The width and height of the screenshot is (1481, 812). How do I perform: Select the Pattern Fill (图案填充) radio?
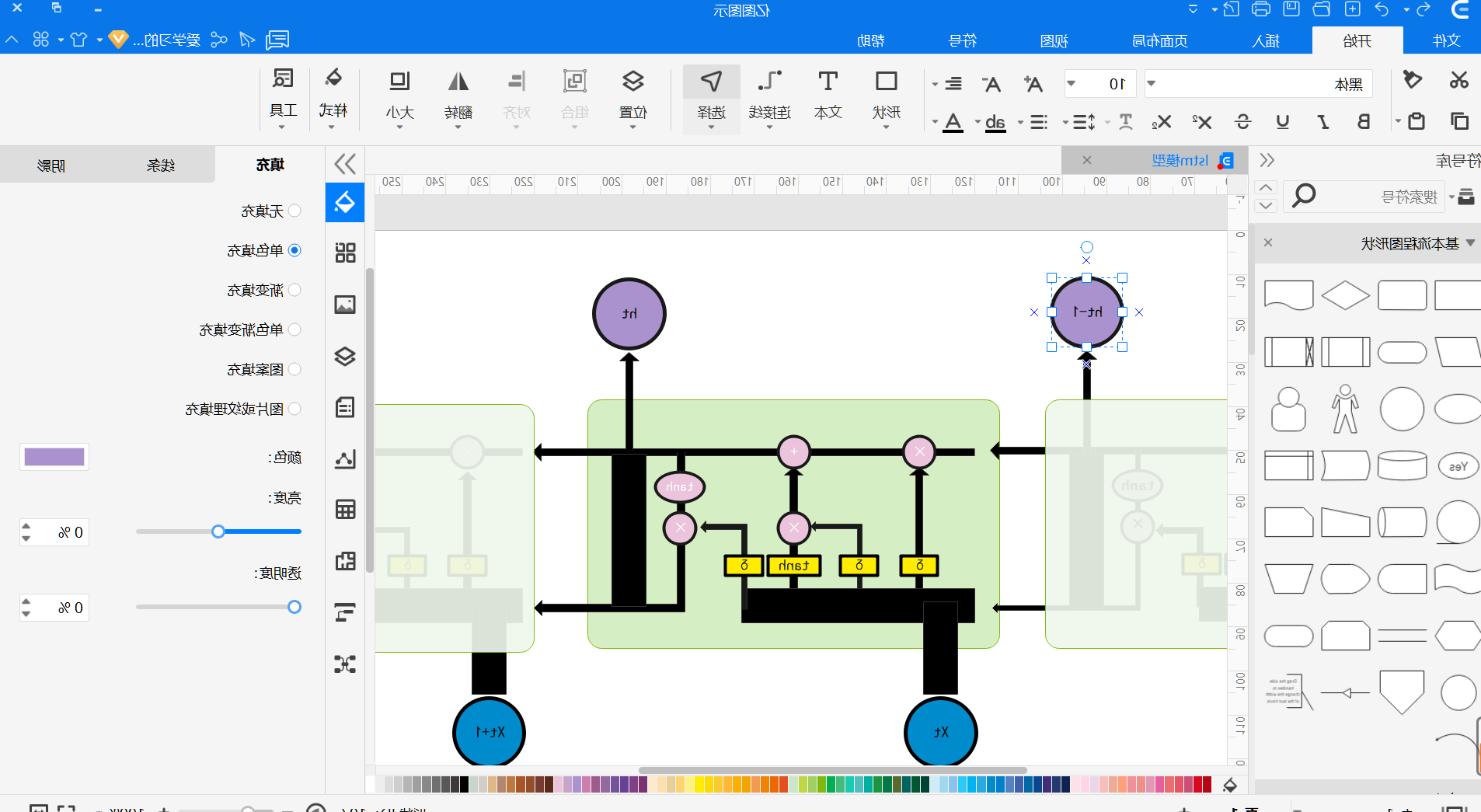click(x=294, y=369)
